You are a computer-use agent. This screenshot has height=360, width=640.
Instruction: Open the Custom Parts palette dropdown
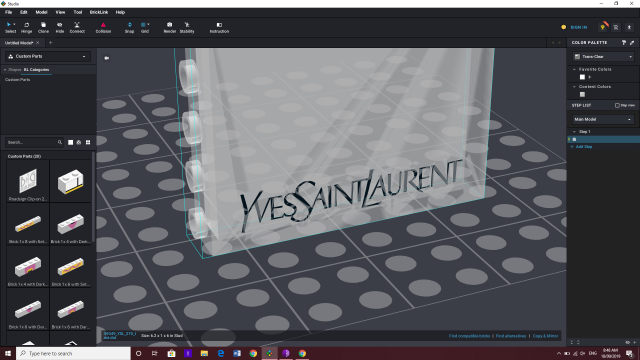click(x=48, y=56)
